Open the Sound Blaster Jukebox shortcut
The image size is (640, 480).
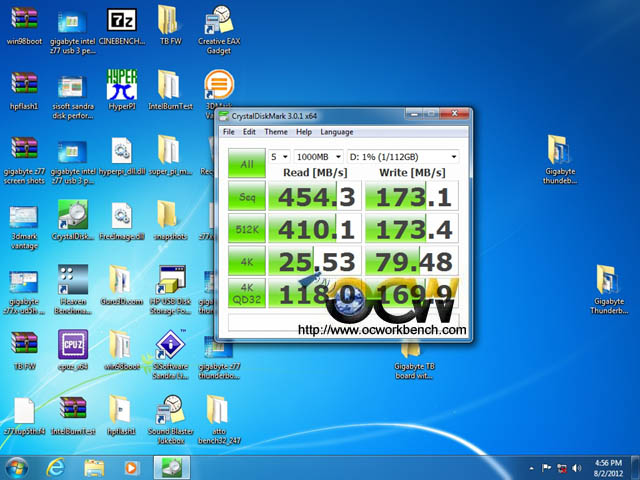pos(169,409)
